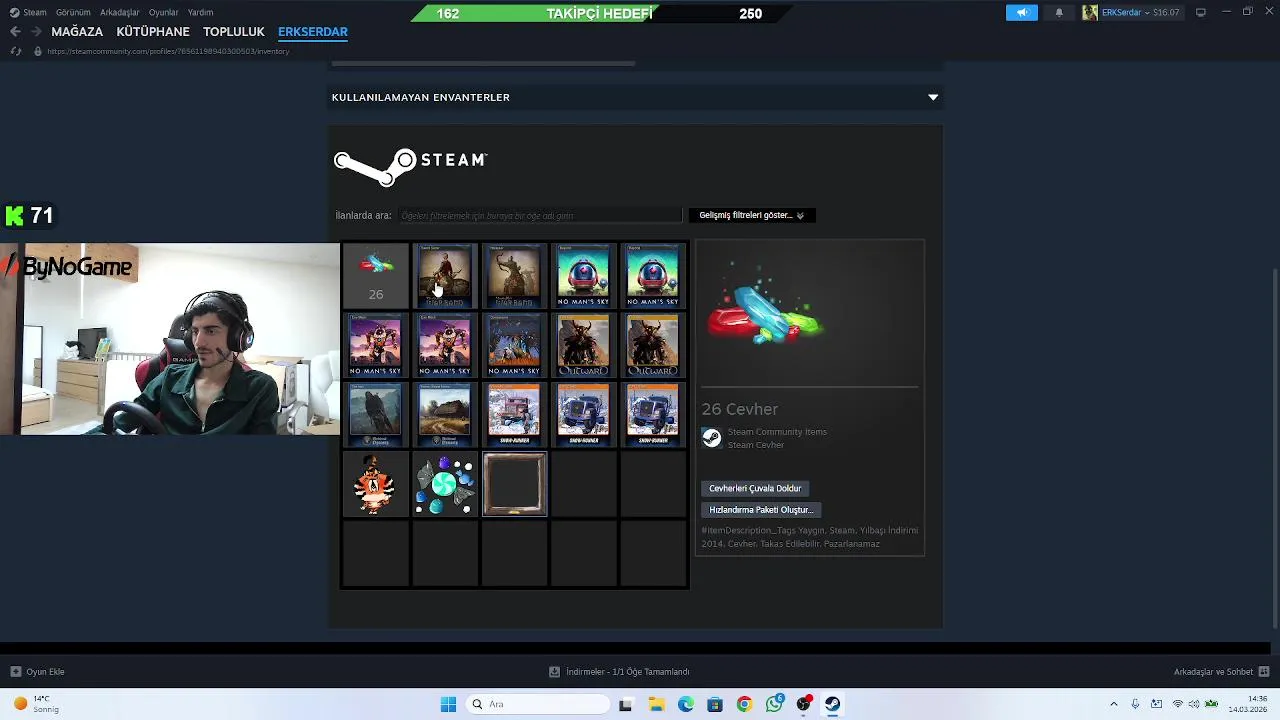This screenshot has height=720, width=1280.
Task: Select No Man's Sky blue creature card
Action: (x=514, y=345)
